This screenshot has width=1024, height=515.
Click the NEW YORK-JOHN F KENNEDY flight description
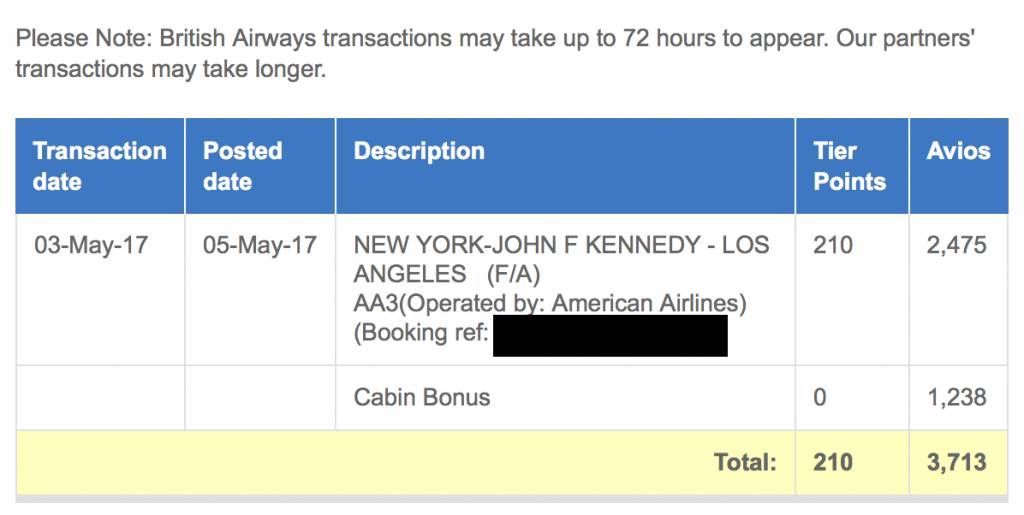click(561, 259)
